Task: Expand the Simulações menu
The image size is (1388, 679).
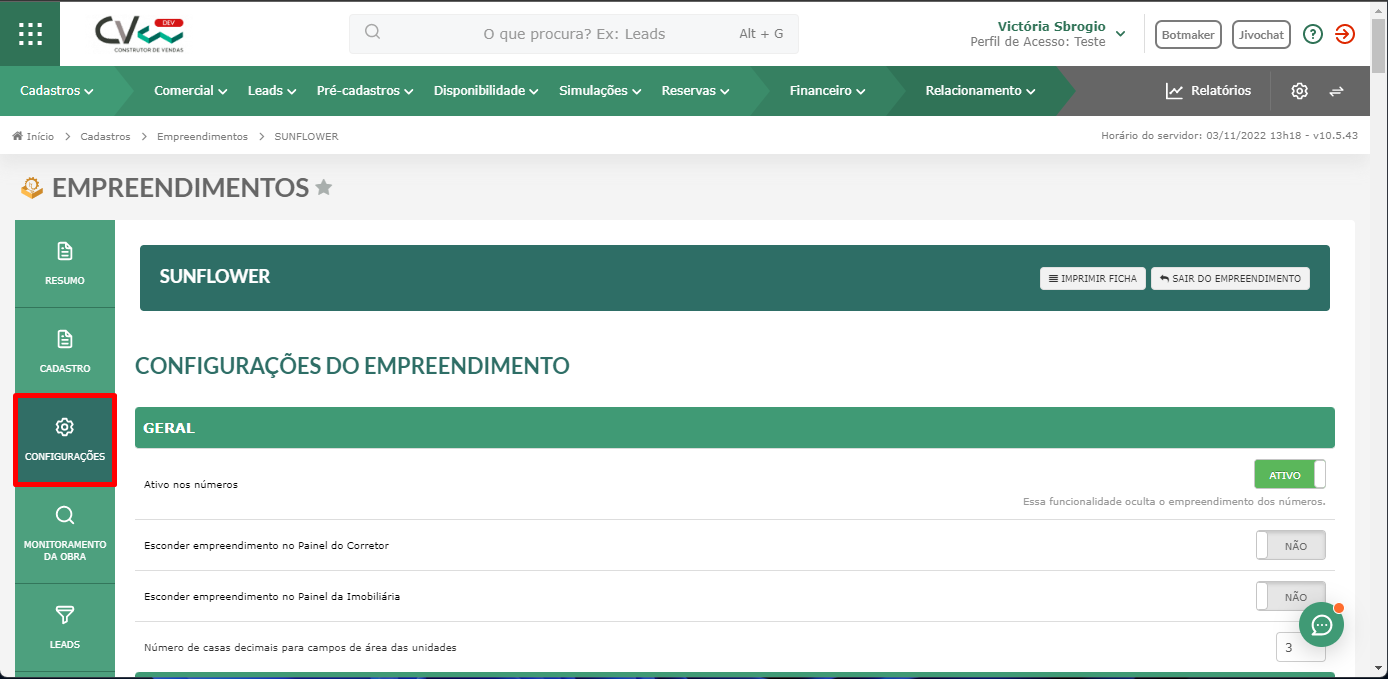Action: click(x=600, y=91)
